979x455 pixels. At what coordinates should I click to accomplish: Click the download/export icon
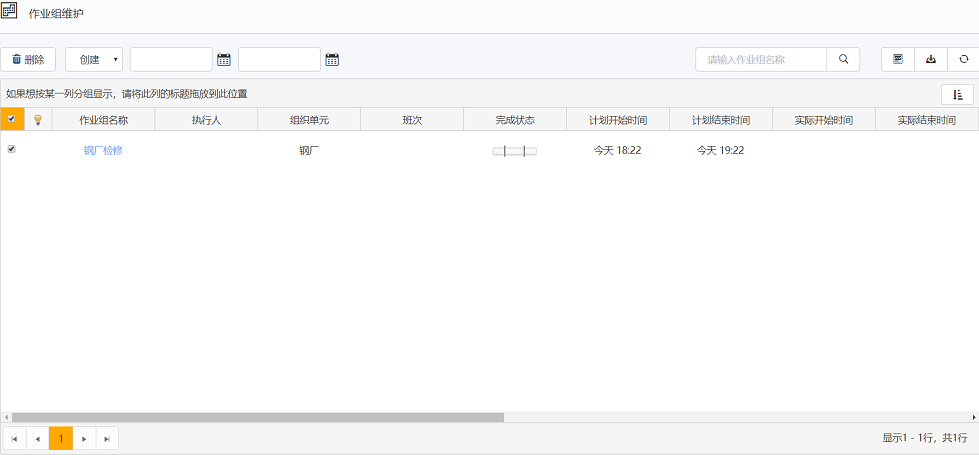click(930, 59)
